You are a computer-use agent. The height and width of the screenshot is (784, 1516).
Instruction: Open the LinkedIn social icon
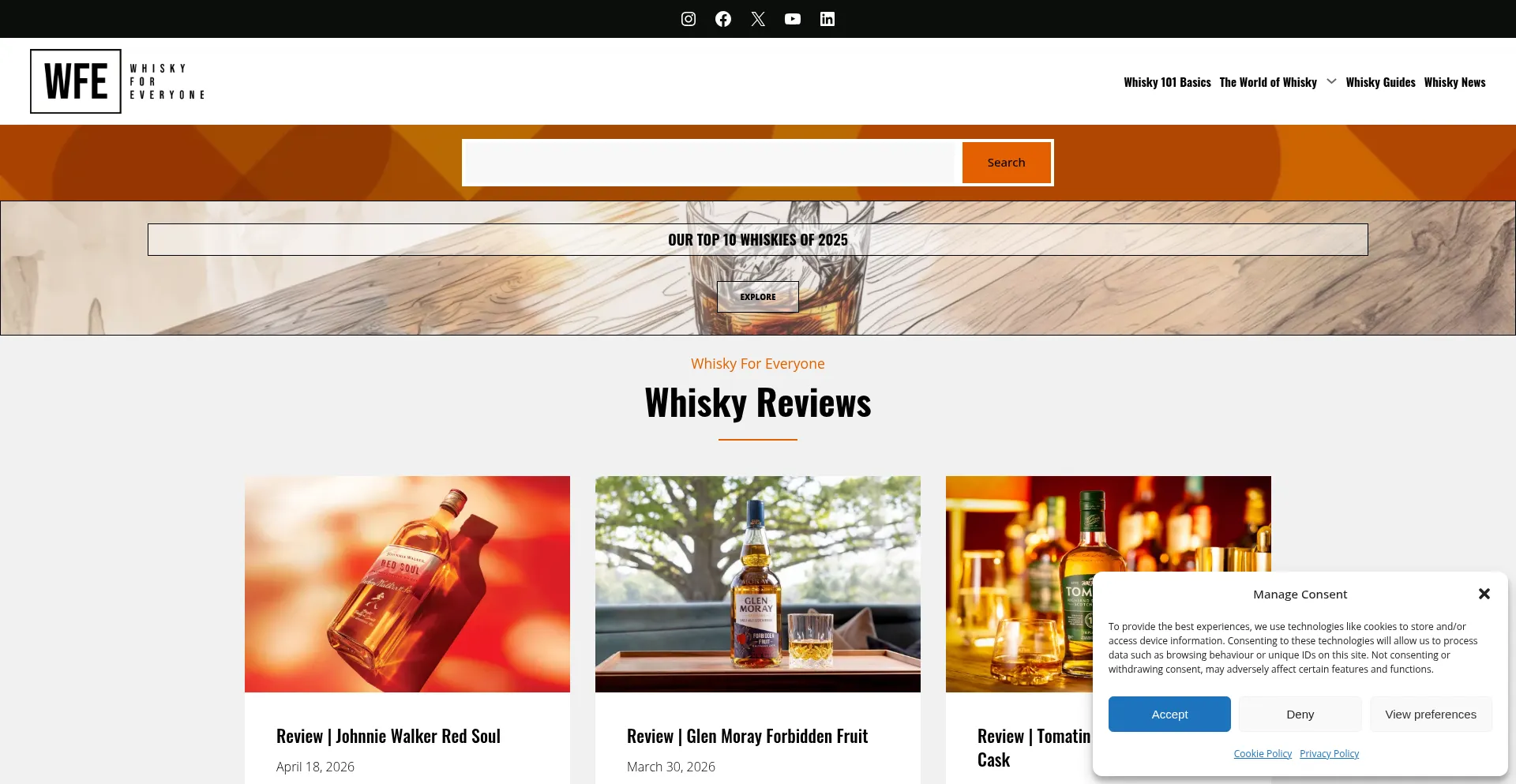point(827,19)
